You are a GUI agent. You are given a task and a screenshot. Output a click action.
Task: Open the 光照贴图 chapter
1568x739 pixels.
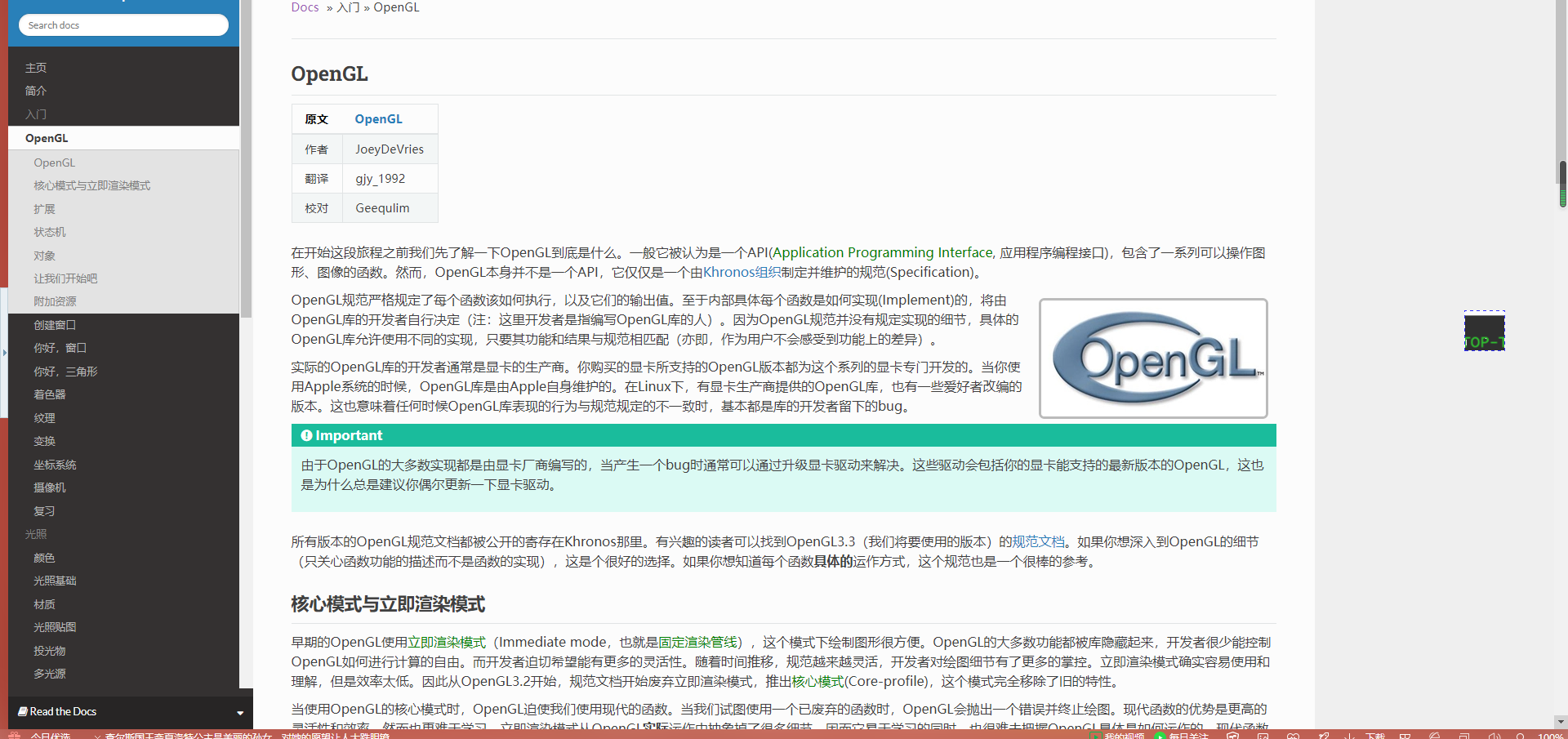[x=55, y=627]
